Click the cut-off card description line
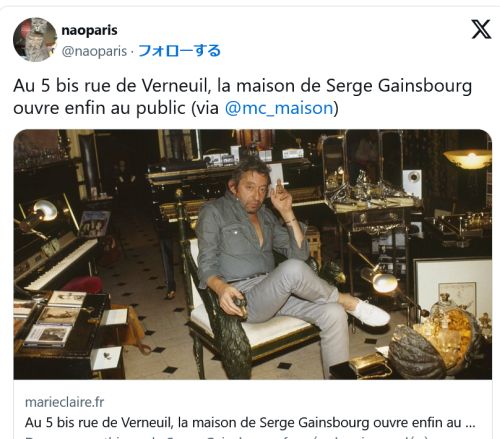Viewport: 500px width, 439px height. (227, 436)
